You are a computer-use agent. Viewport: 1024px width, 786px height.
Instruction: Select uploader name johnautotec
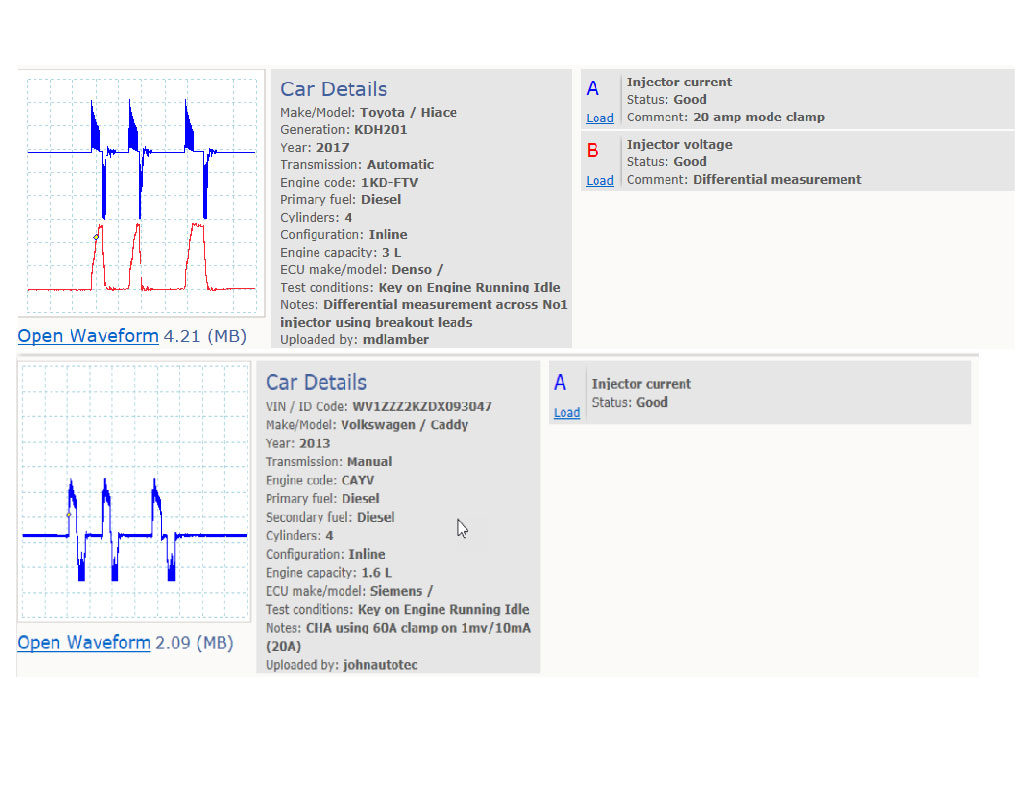pos(380,665)
